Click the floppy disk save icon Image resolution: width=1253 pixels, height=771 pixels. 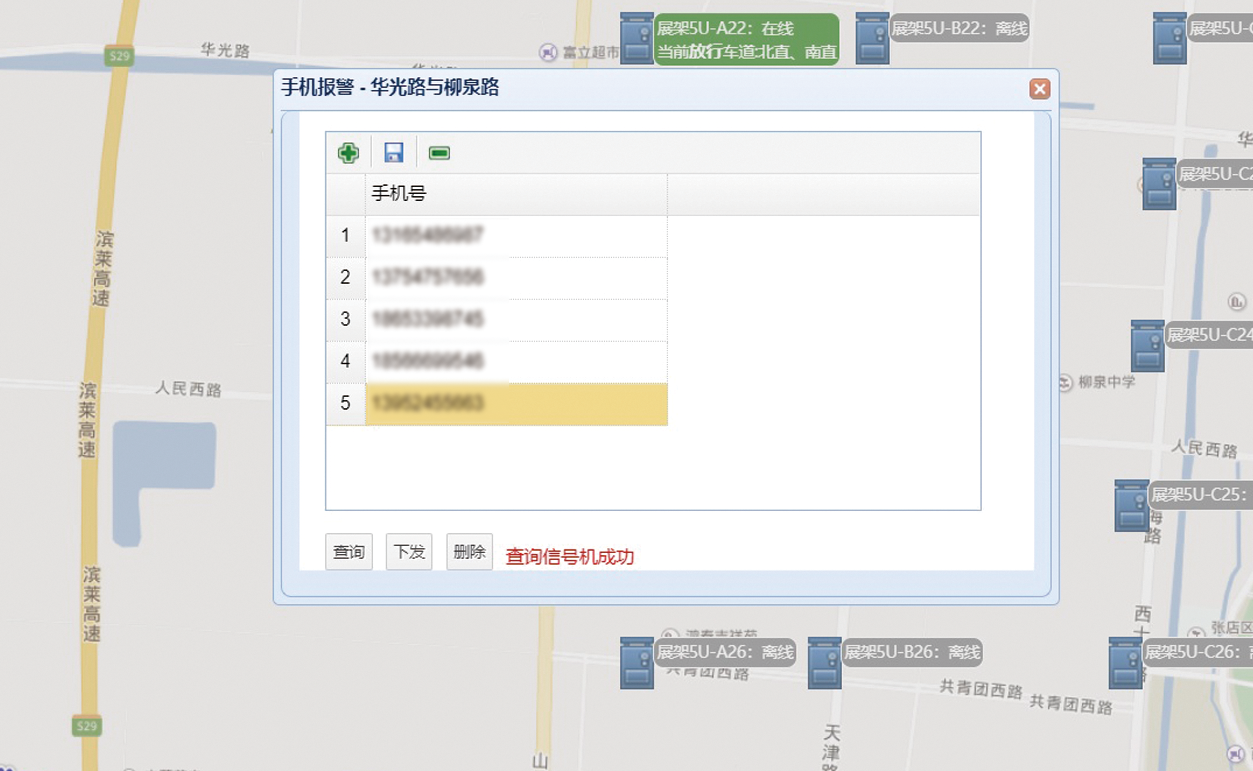click(394, 153)
